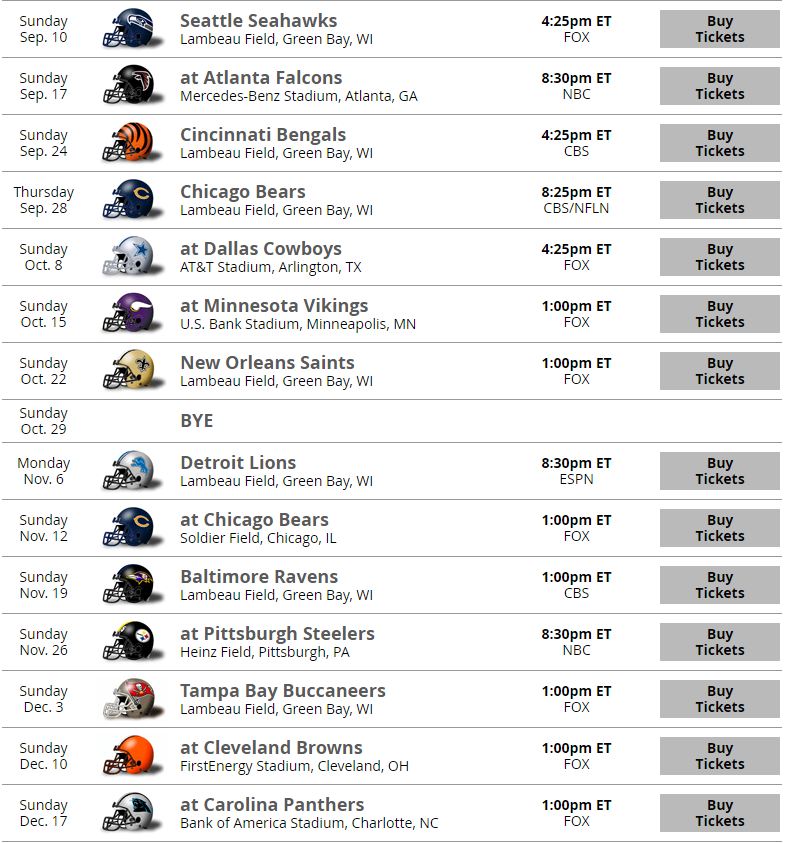Click the BYE week row label
The image size is (785, 843).
[197, 421]
